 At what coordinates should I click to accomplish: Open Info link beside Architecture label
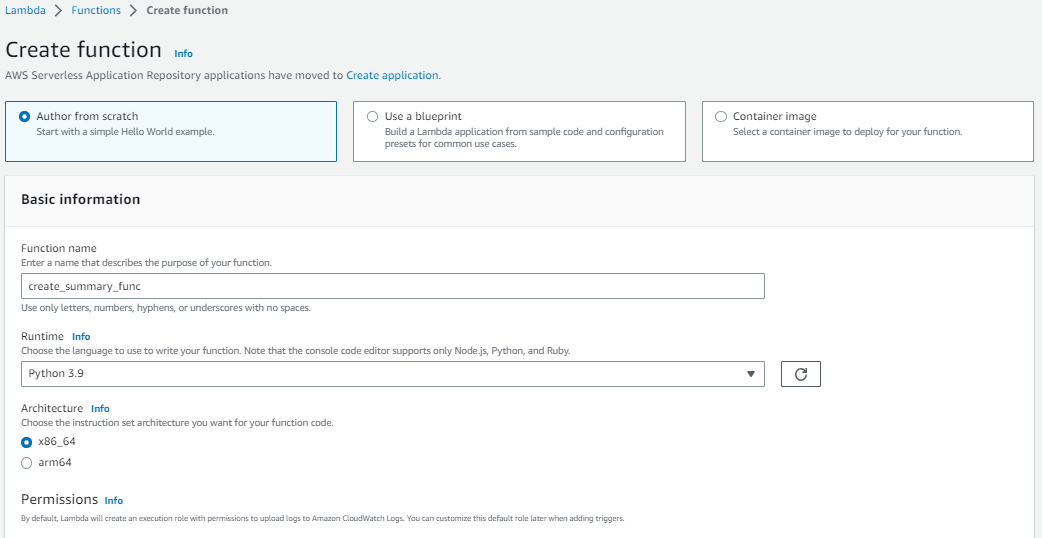[x=100, y=408]
